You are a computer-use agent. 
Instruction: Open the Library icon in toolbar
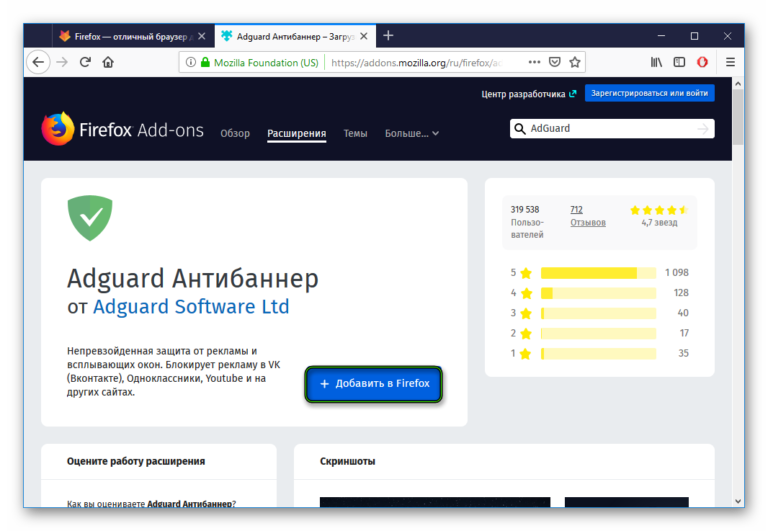click(656, 62)
